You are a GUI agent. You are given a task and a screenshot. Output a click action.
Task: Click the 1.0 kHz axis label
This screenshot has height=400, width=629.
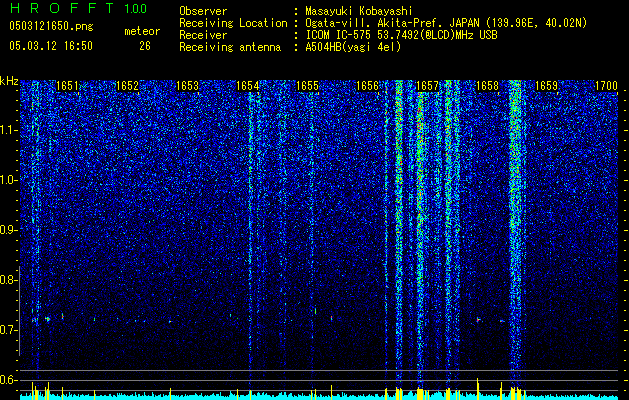[9, 180]
